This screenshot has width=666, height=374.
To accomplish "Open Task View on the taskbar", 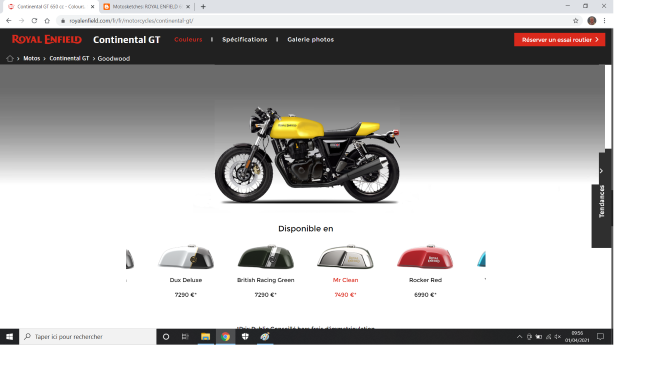I will click(x=185, y=337).
